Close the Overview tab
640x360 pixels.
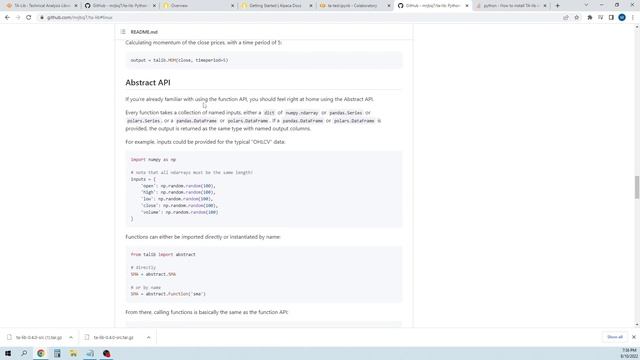232,6
